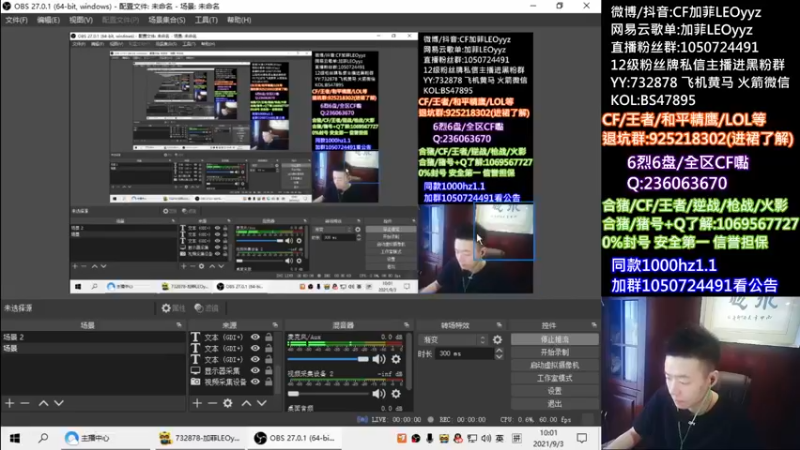This screenshot has width=800, height=450.
Task: Move scene up with up arrow in 场景 panel
Action: pos(43,403)
